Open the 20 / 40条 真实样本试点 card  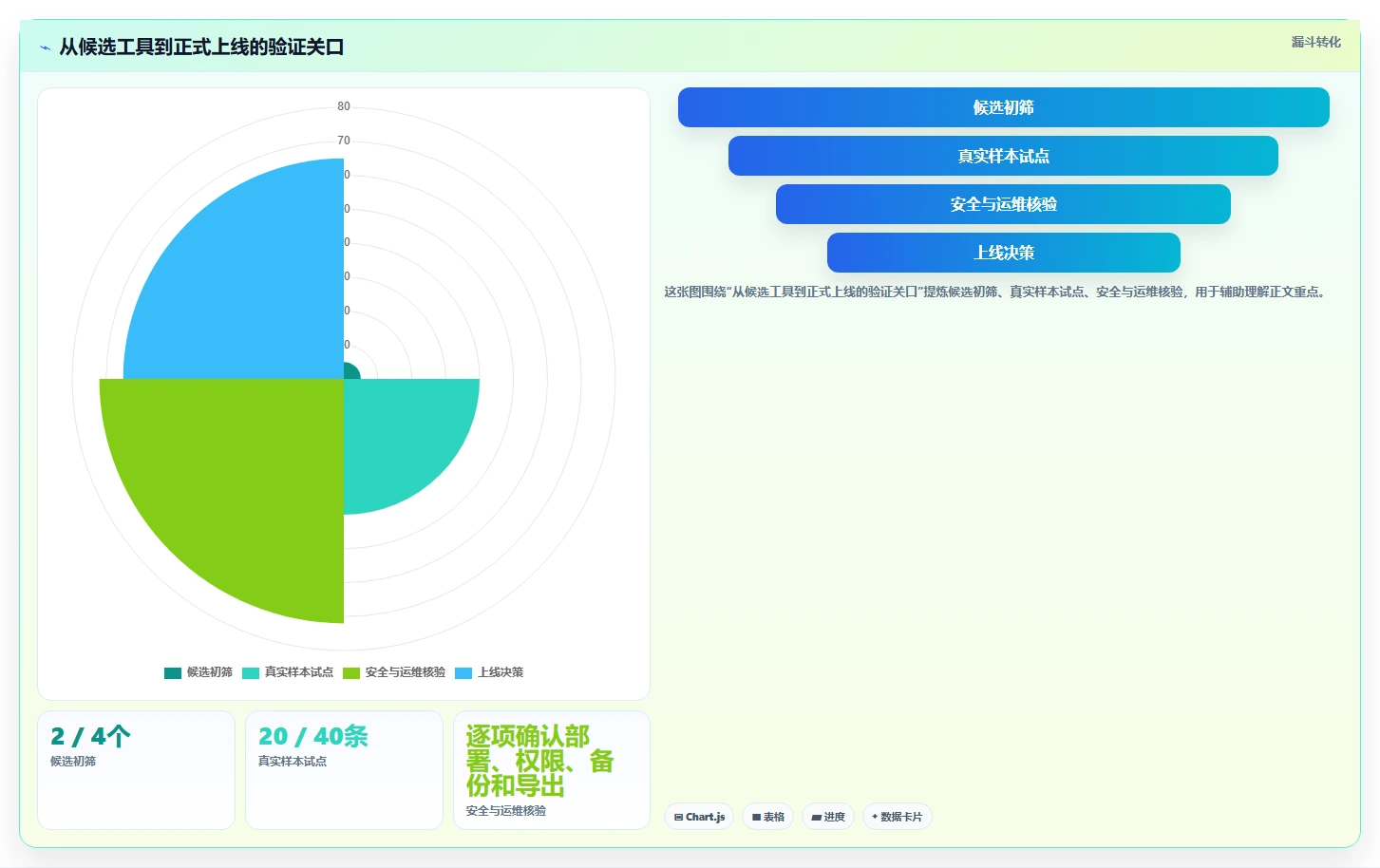[x=344, y=770]
